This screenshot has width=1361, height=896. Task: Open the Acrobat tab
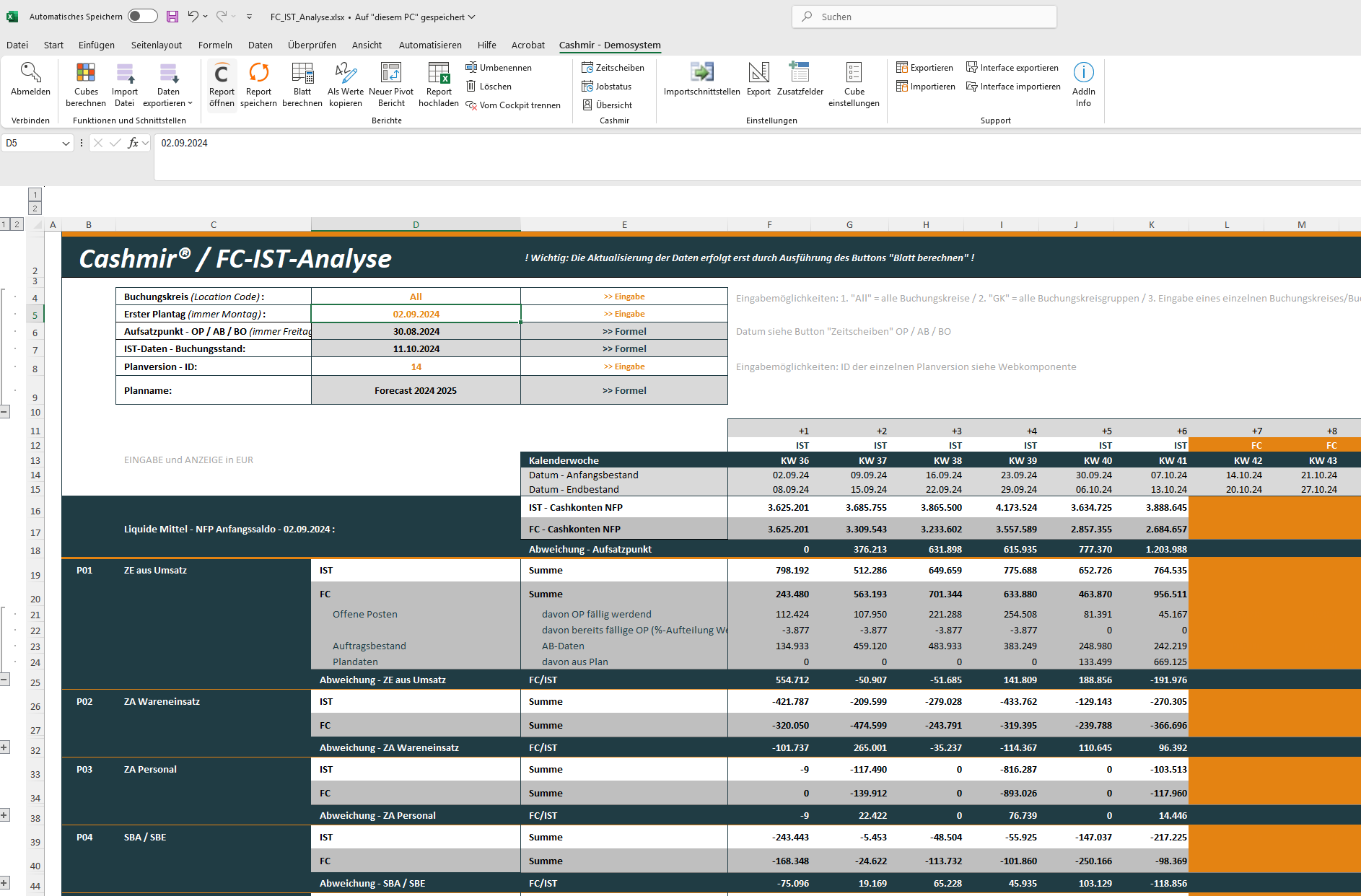[528, 45]
